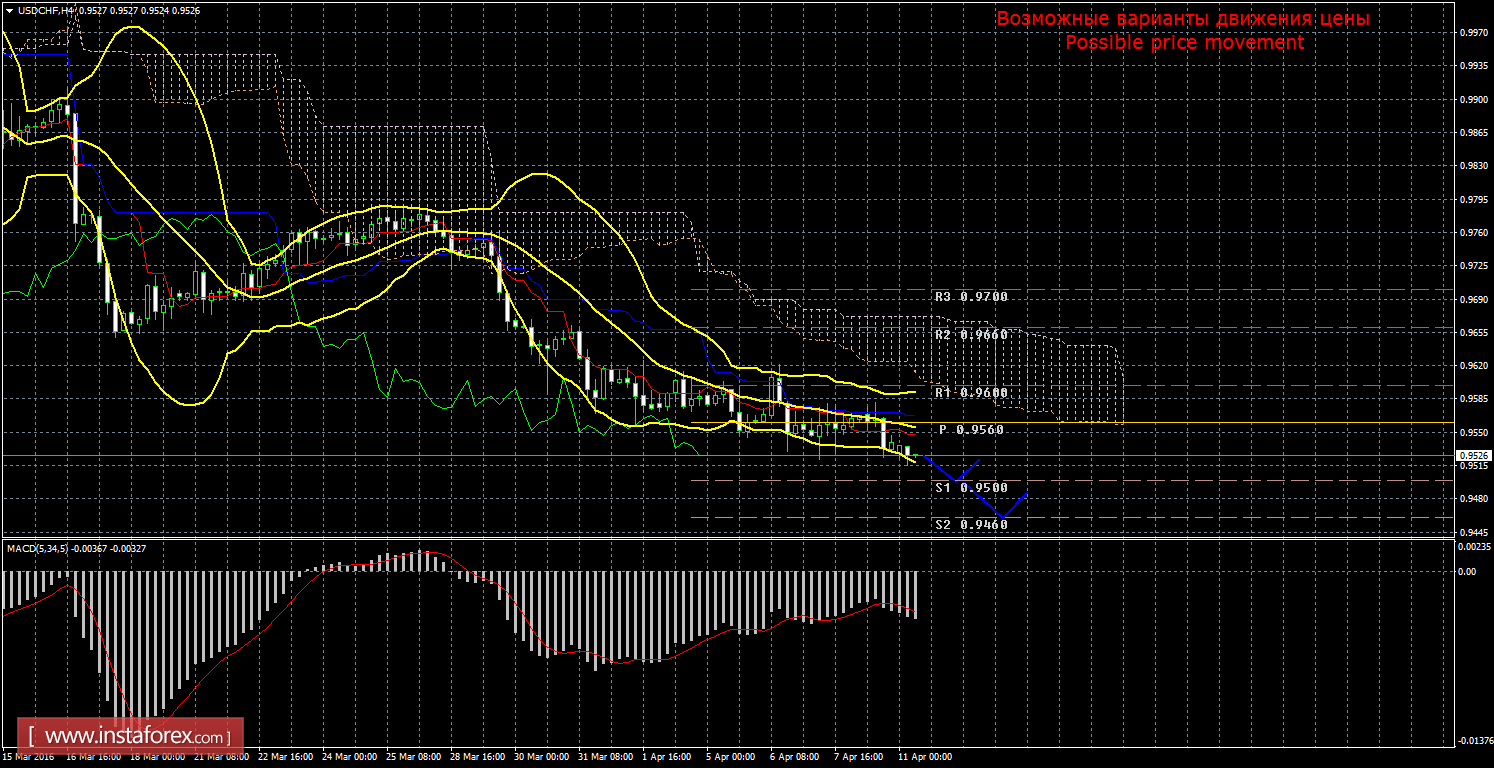This screenshot has width=1494, height=768.
Task: Click the 15 Mar 2016 date label
Action: pyautogui.click(x=27, y=757)
